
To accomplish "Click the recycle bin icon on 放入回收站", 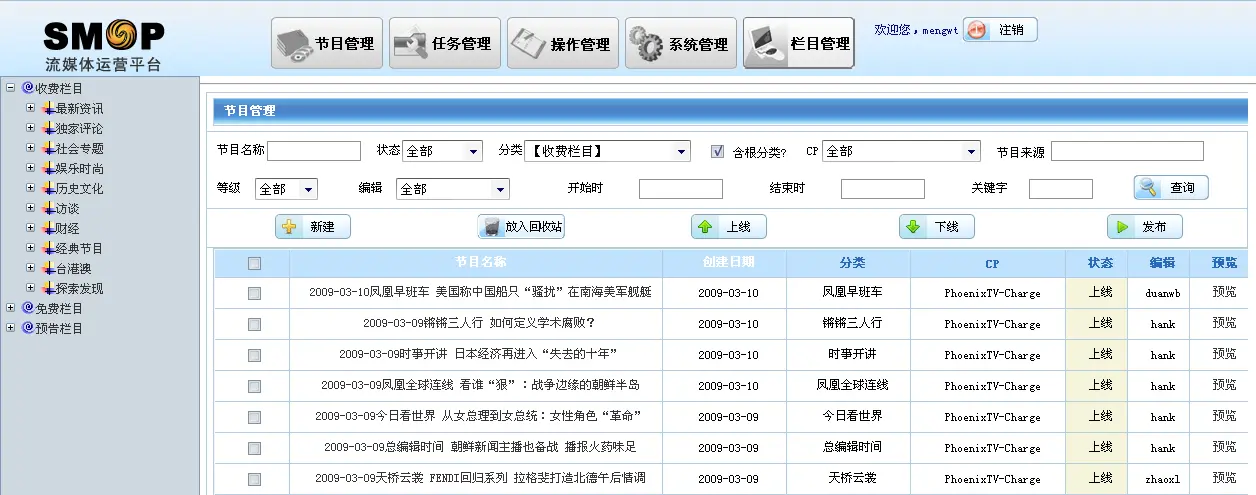I will (491, 227).
